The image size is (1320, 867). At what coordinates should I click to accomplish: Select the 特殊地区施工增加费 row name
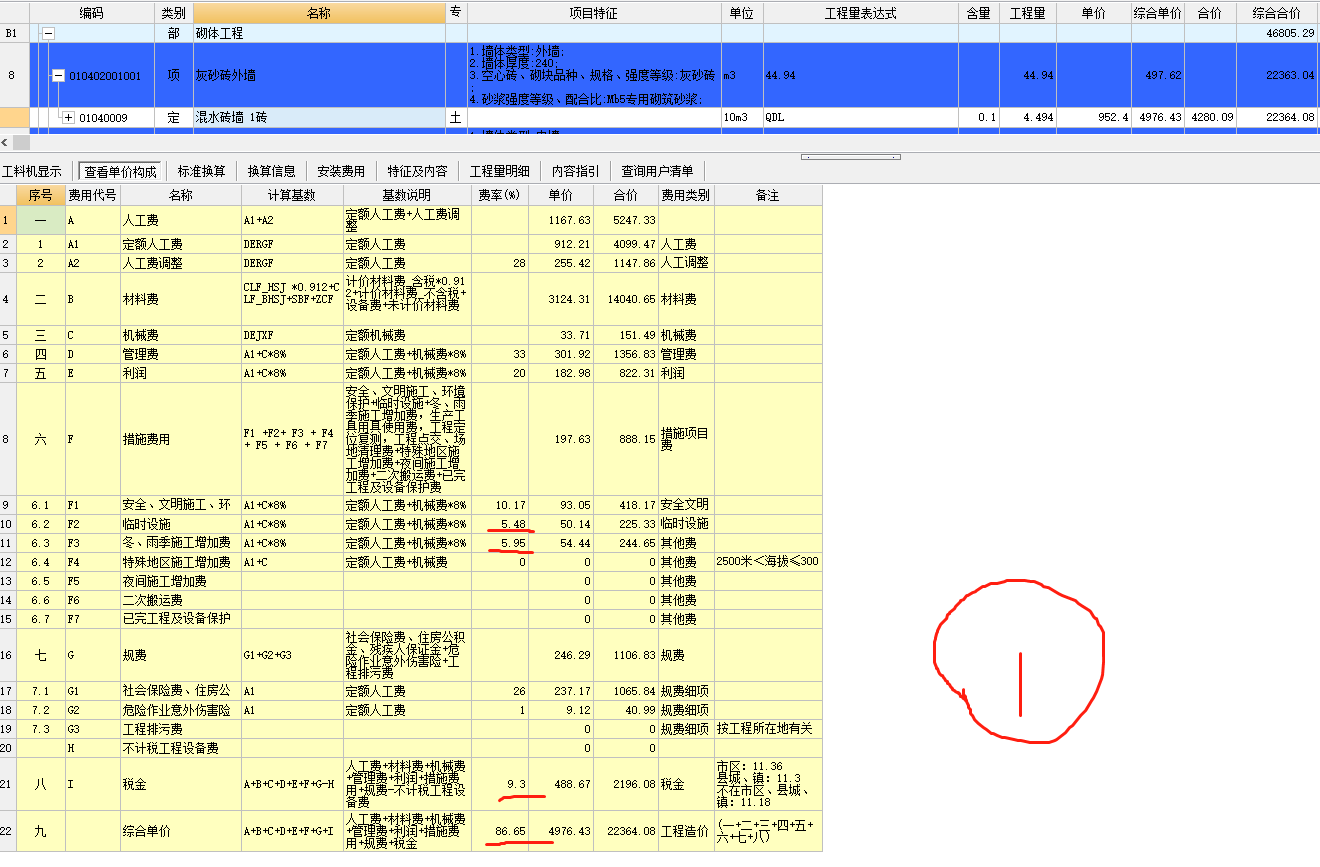tap(181, 562)
